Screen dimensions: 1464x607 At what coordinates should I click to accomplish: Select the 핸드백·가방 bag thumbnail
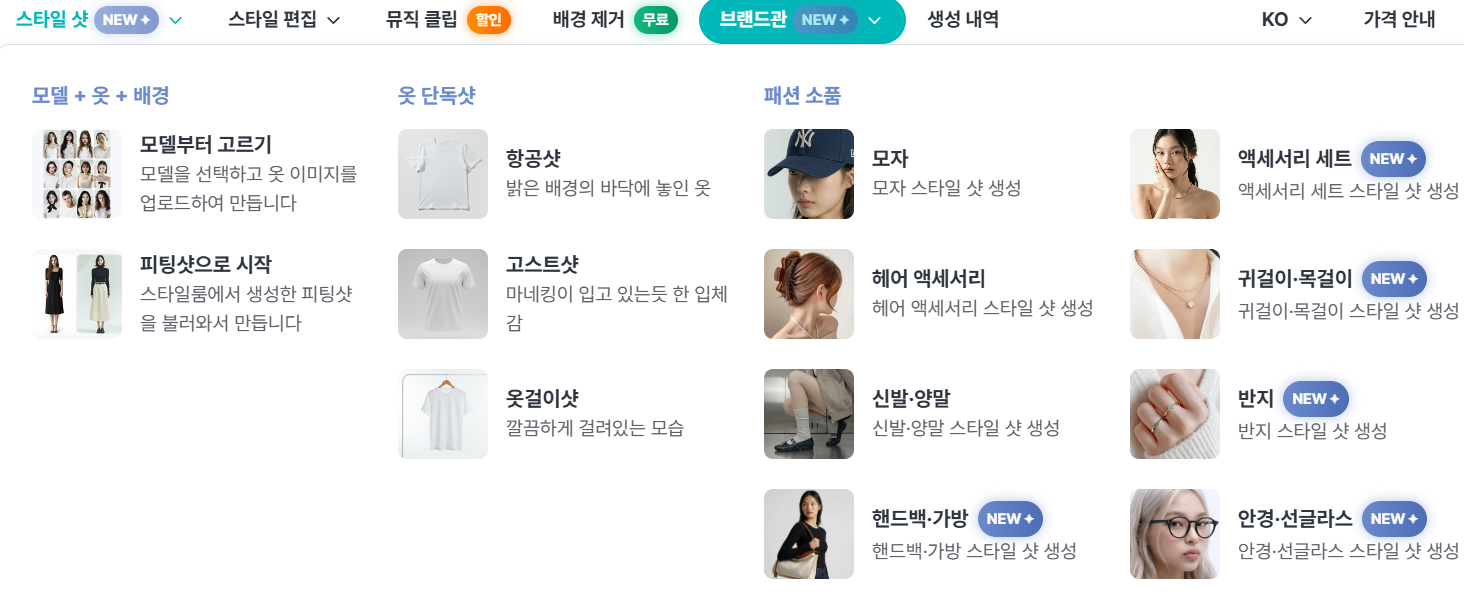pyautogui.click(x=809, y=534)
